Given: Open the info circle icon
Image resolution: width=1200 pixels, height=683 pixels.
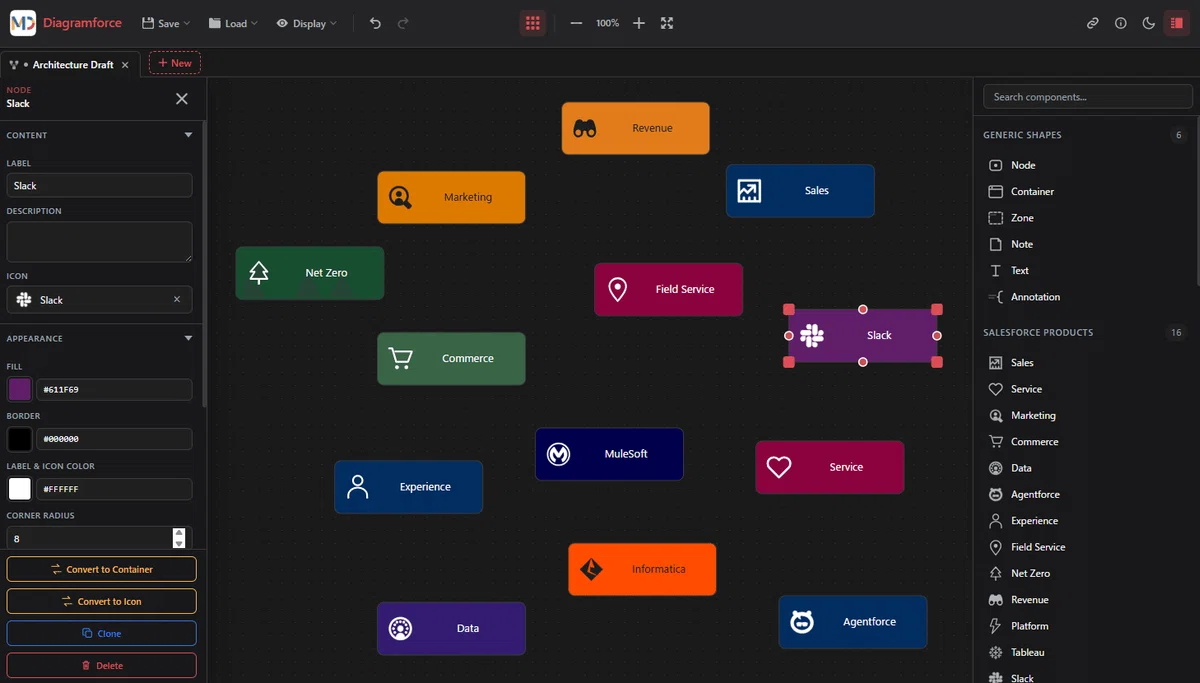Looking at the screenshot, I should coord(1121,23).
